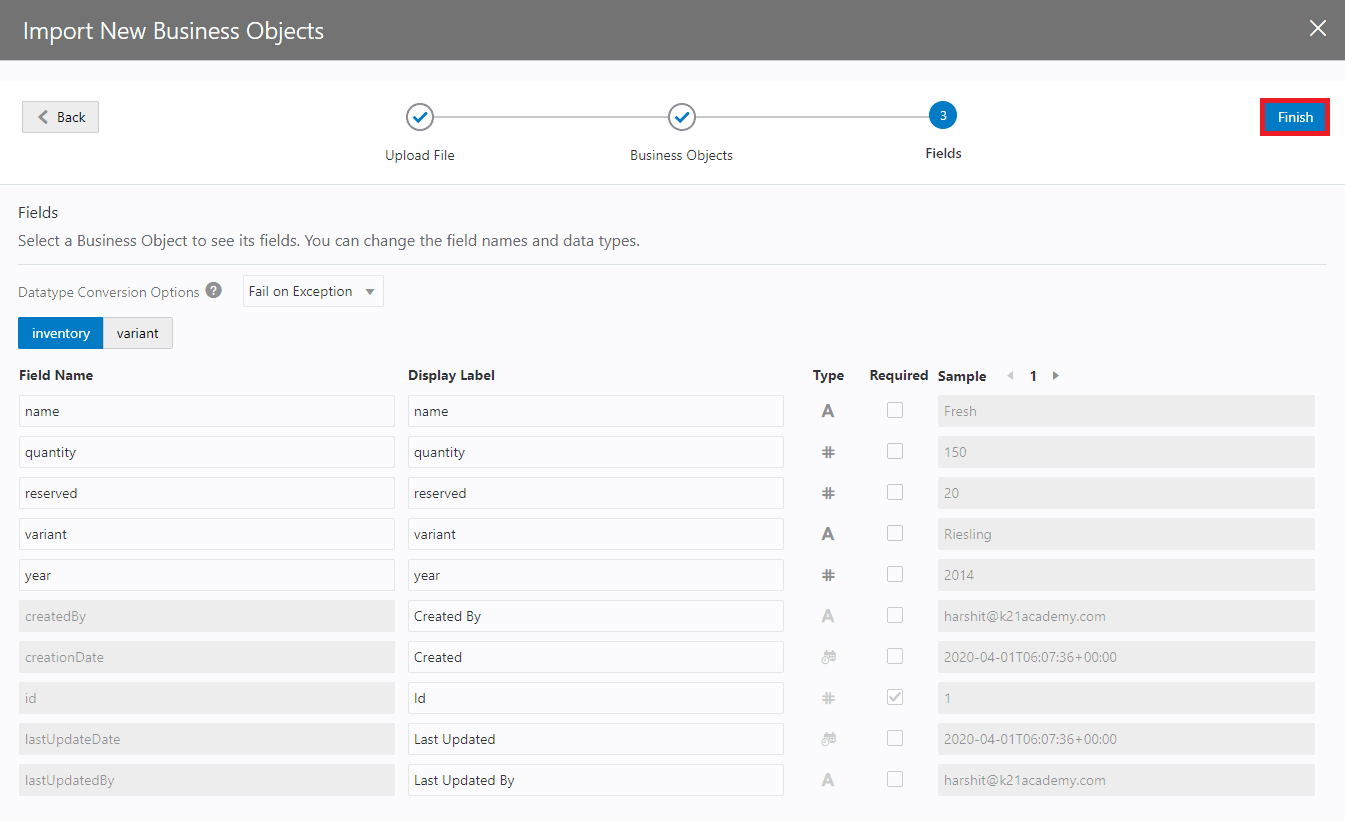Toggle Required checkbox for lastUpdateDate field
This screenshot has width=1345, height=821.
point(895,738)
